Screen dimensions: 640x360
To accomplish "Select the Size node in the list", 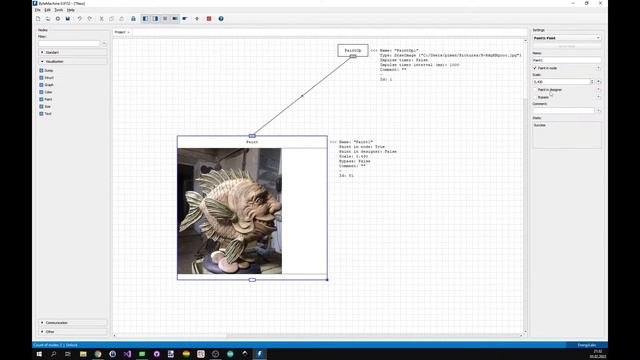I will 45,107.
